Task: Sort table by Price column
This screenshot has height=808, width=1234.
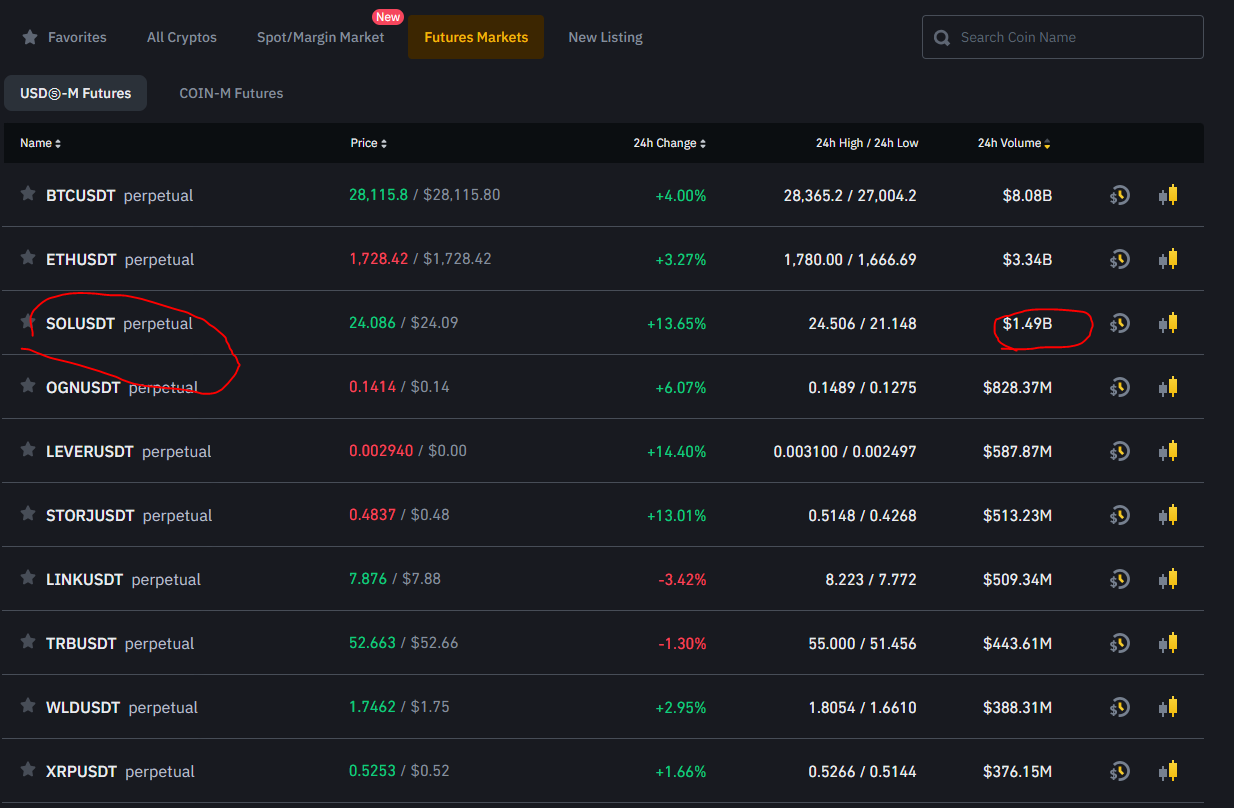Action: pos(368,143)
